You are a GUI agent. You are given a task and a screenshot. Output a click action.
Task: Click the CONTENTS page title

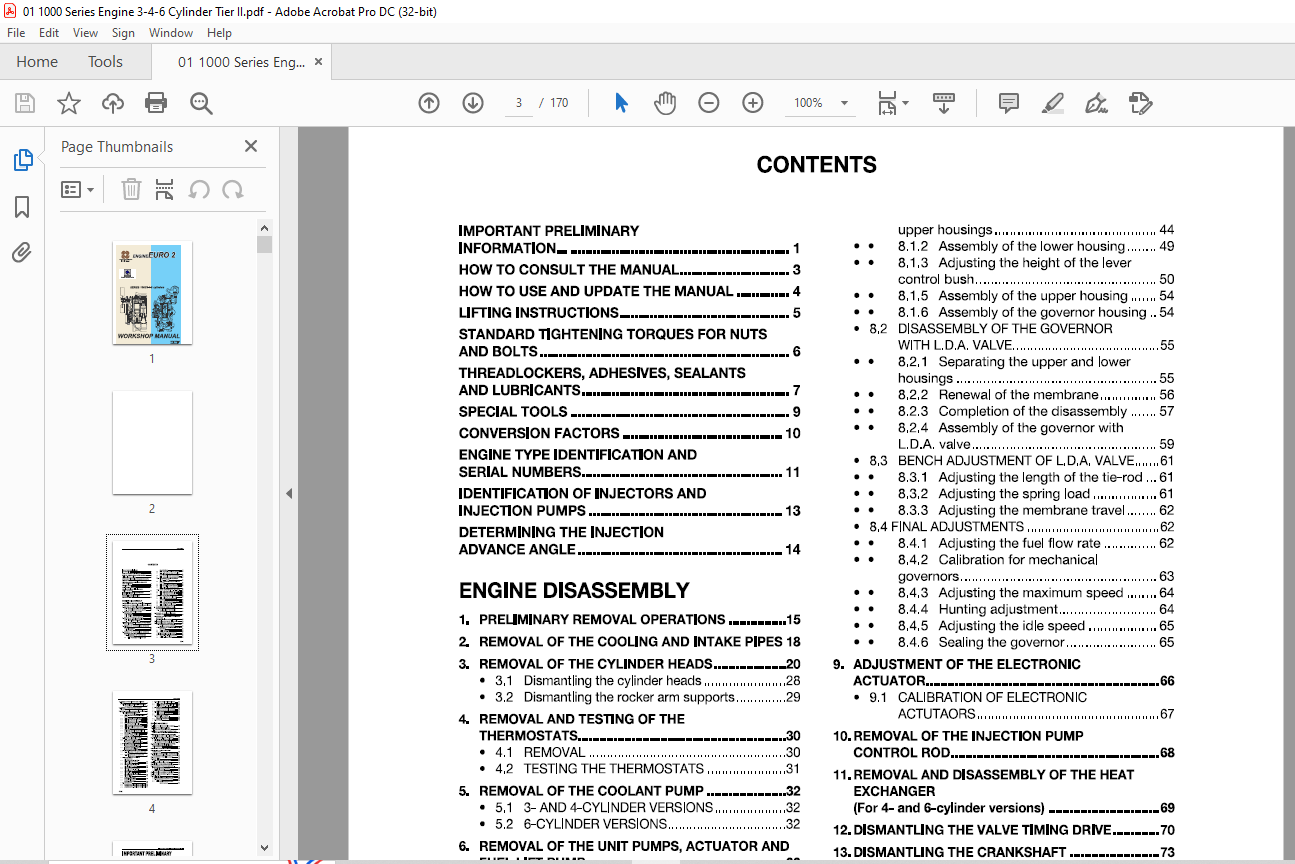click(x=816, y=165)
